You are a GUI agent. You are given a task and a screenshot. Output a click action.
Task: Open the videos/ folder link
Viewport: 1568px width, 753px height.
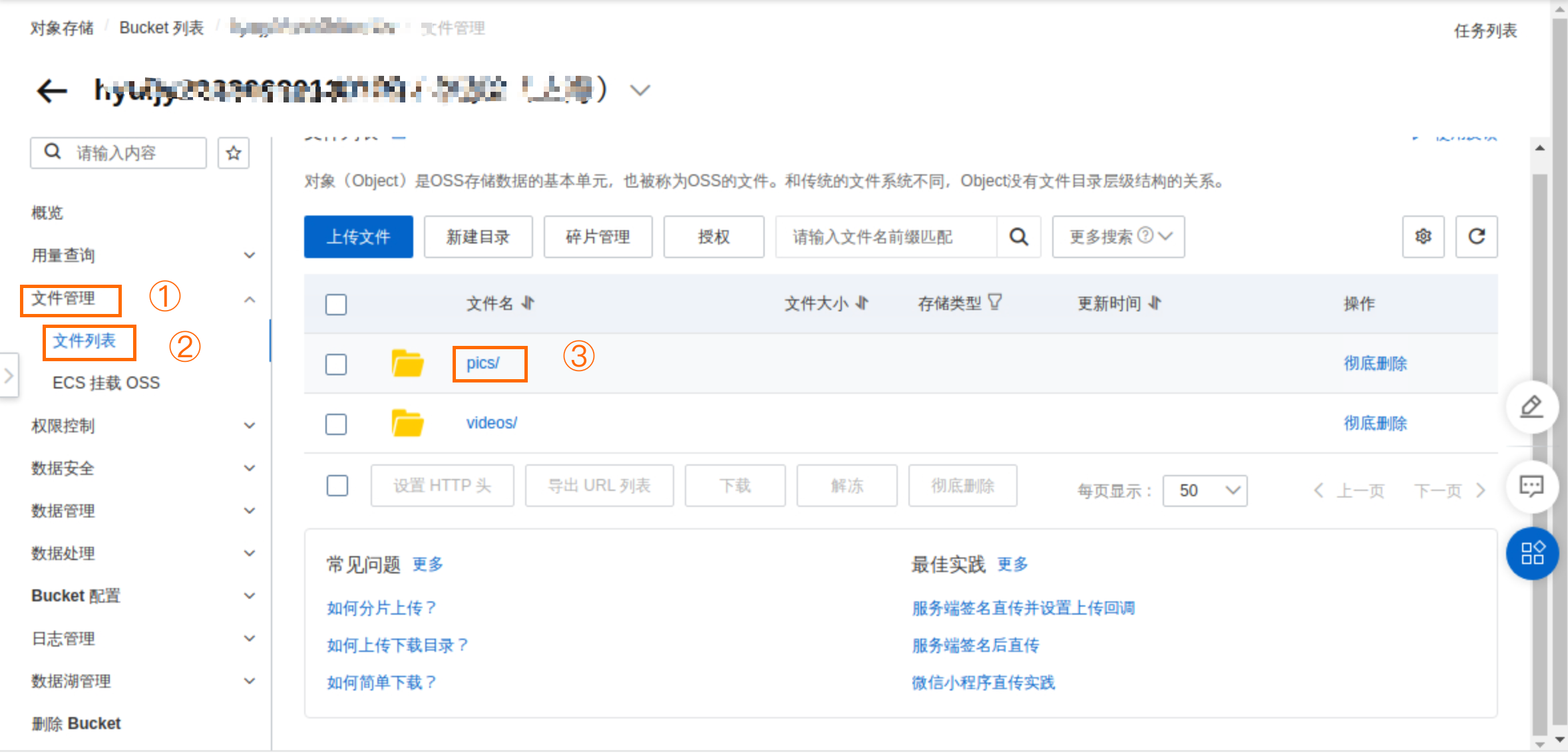[x=491, y=423]
